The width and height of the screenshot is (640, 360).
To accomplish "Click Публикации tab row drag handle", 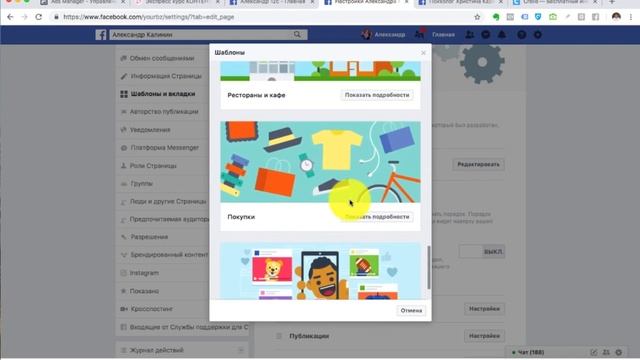I will 279,336.
